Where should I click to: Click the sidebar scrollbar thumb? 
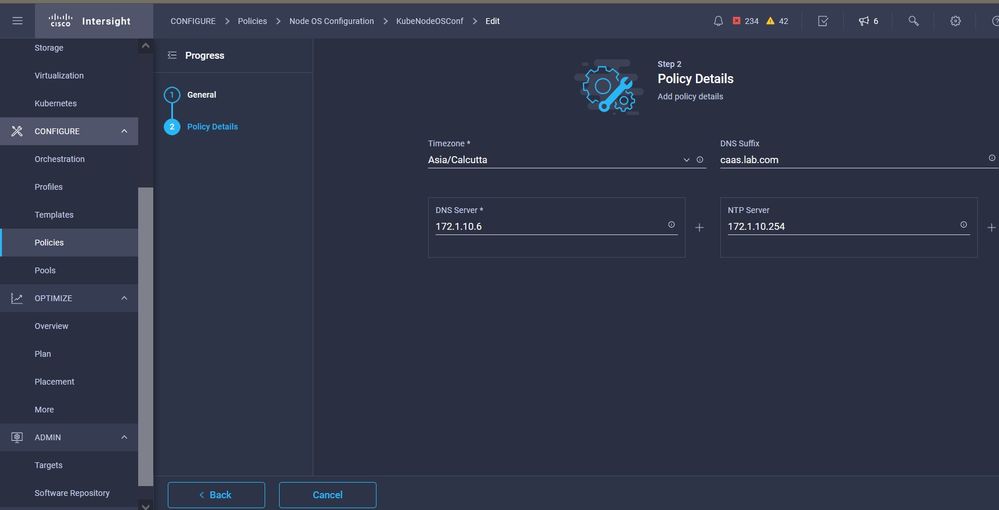pos(145,336)
